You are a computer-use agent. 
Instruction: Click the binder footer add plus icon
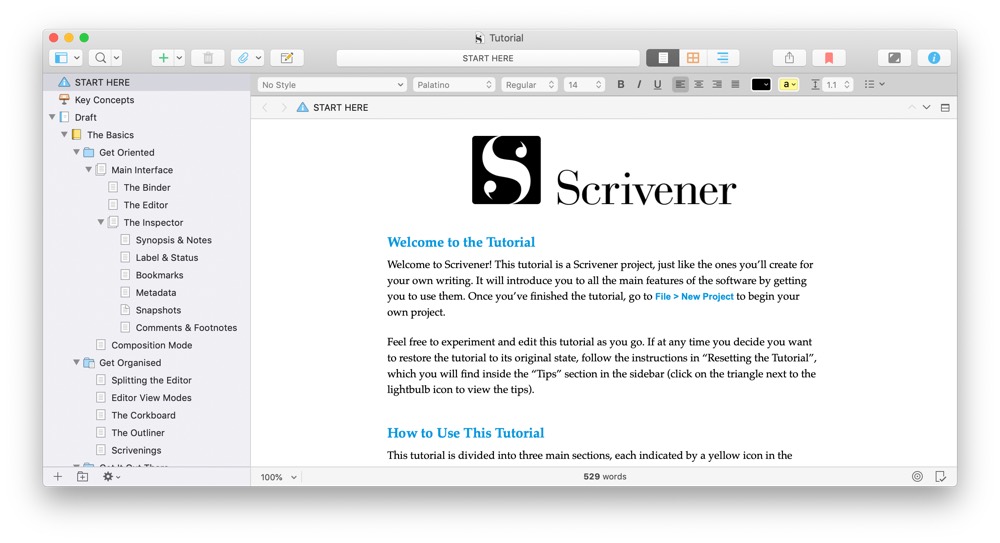[57, 477]
